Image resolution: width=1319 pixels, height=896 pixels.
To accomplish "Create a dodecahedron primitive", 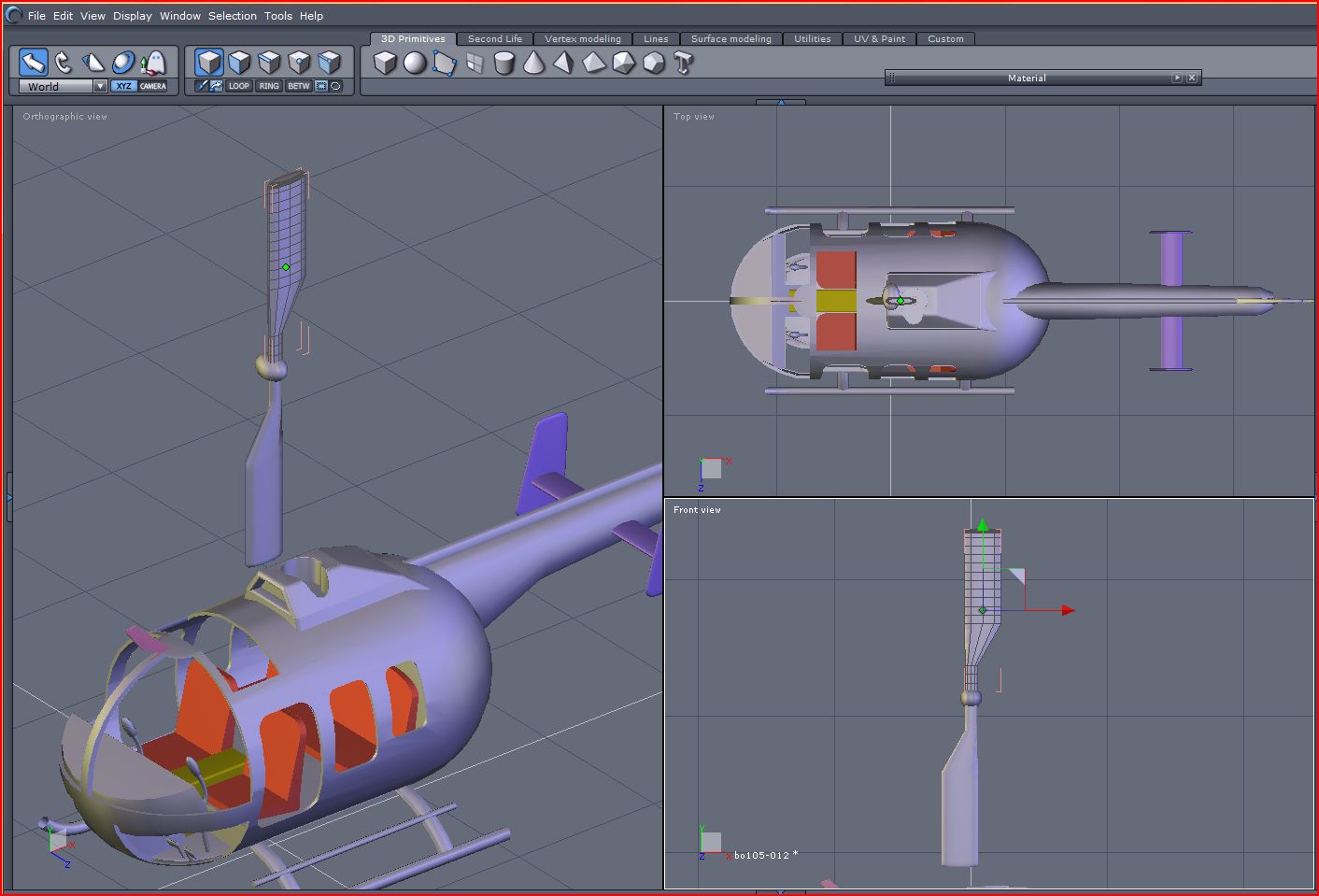I will (654, 63).
